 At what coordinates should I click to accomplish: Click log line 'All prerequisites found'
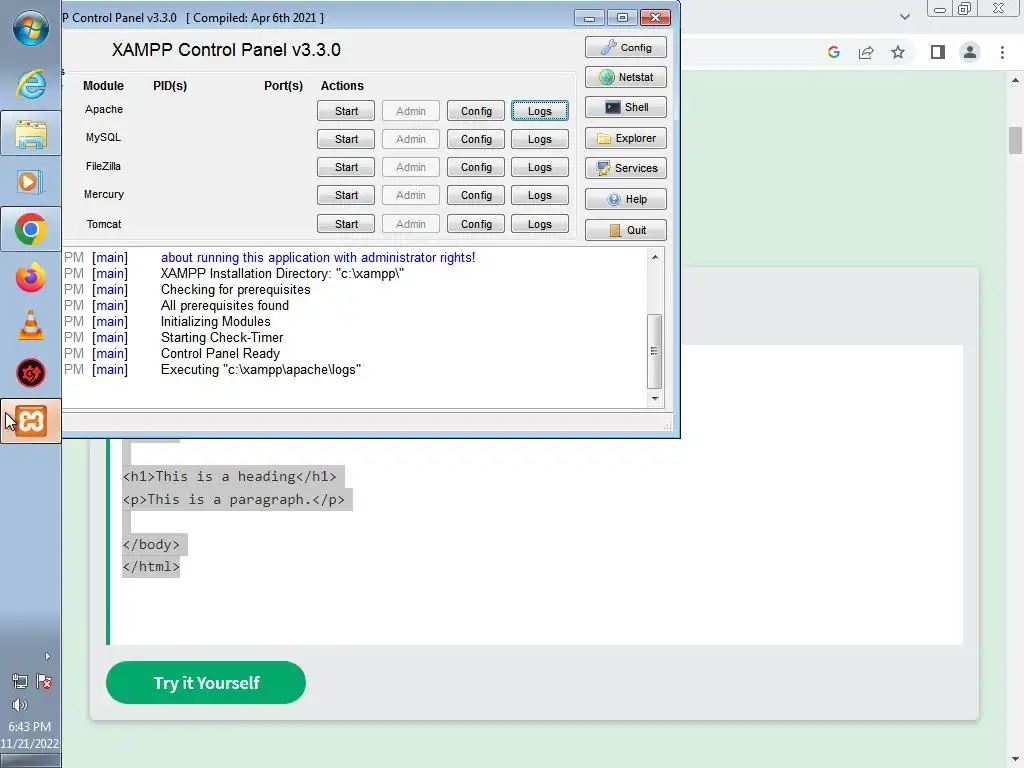click(225, 306)
